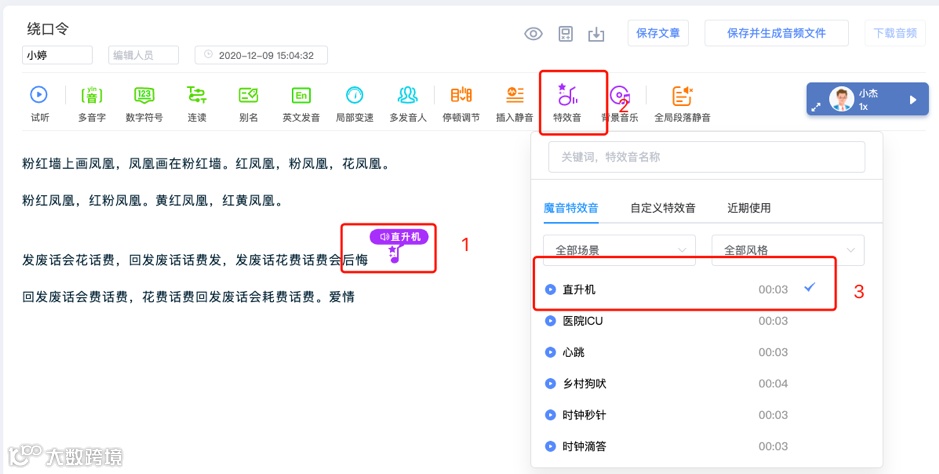Open the 背景音乐 background music tool

click(x=620, y=103)
